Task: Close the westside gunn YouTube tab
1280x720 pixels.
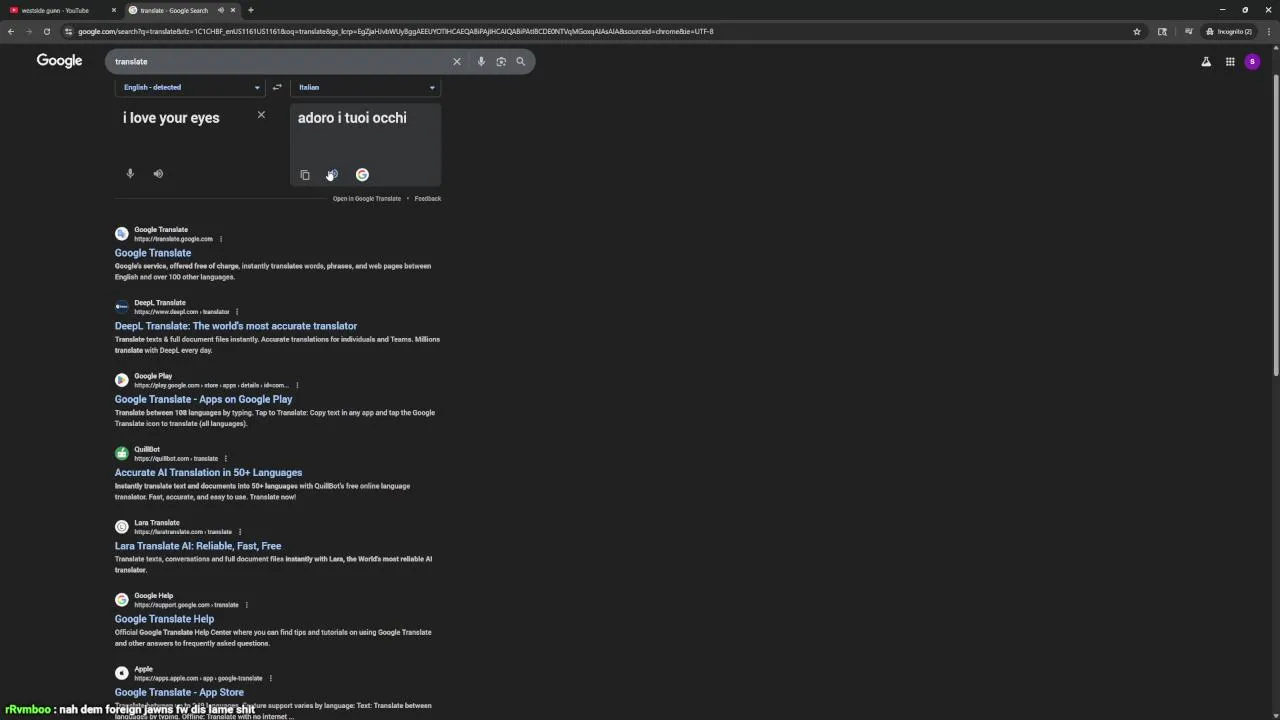Action: 113,10
